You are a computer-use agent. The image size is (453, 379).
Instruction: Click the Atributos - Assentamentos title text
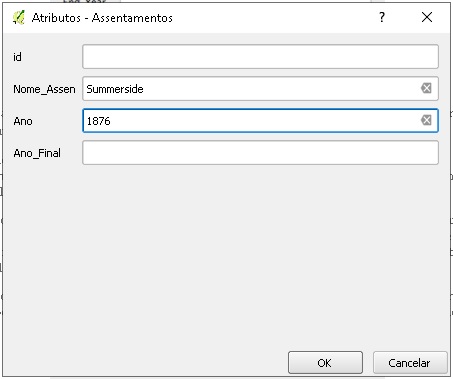pos(102,18)
